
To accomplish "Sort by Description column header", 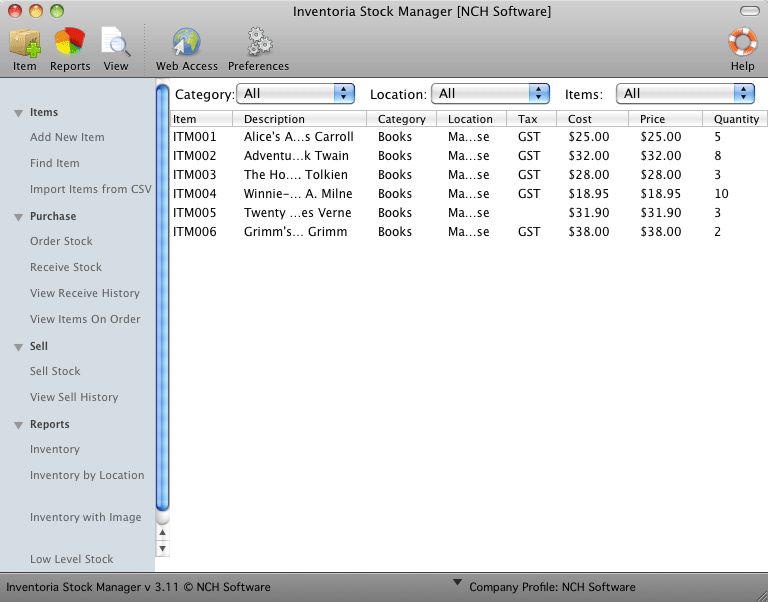I will (x=274, y=119).
